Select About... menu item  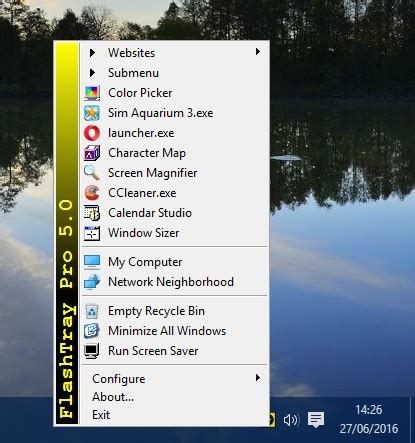click(x=175, y=397)
